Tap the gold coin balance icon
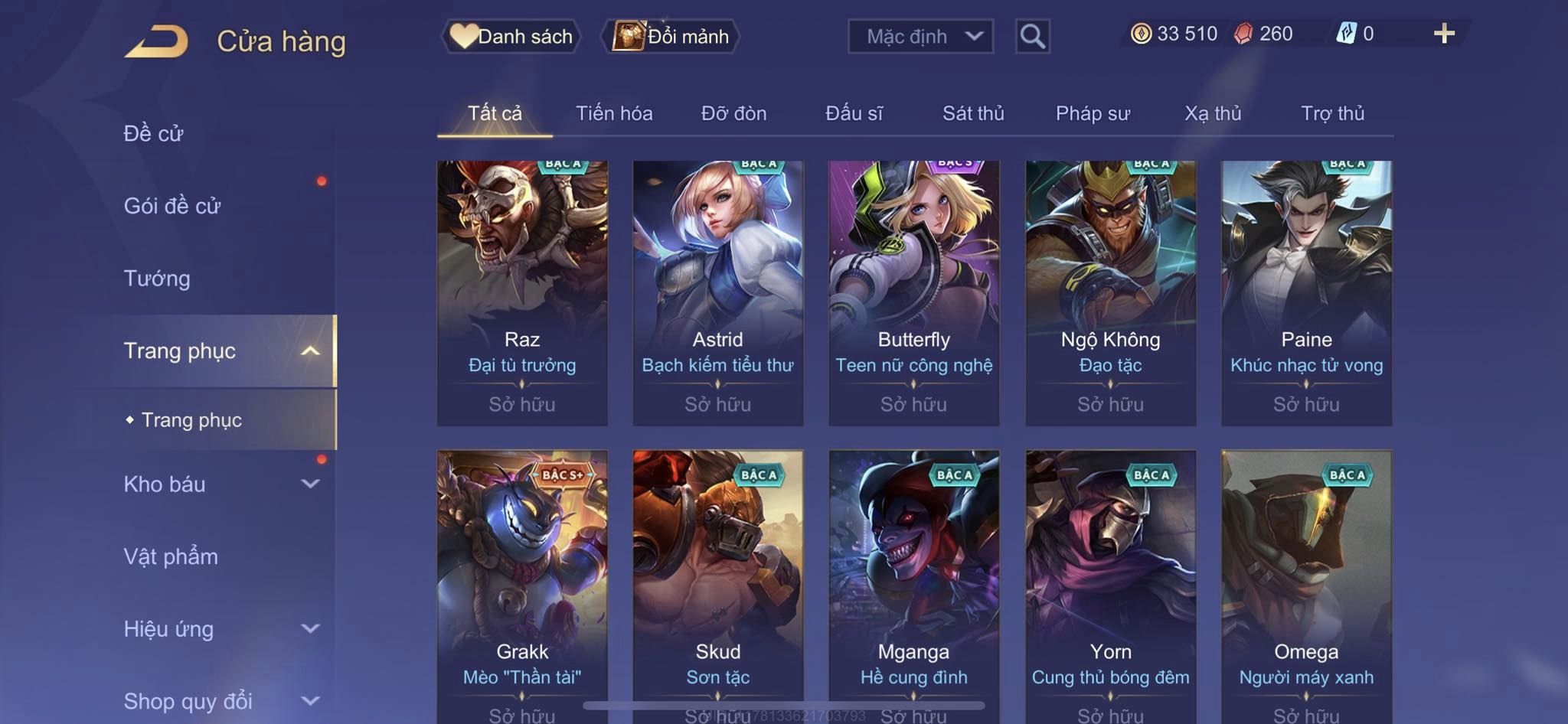This screenshot has height=724, width=1568. (x=1141, y=34)
